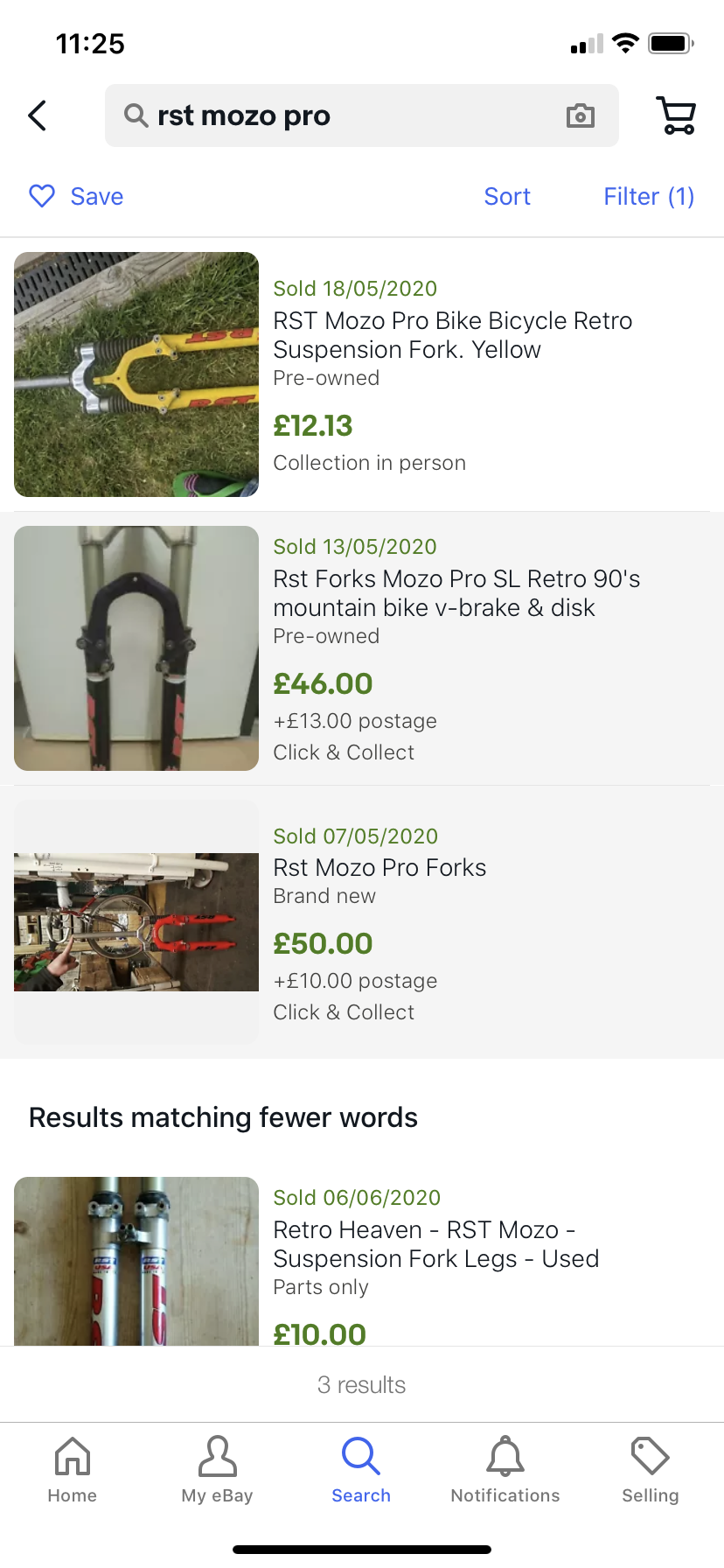Open the Filter (1) options

pos(649,197)
